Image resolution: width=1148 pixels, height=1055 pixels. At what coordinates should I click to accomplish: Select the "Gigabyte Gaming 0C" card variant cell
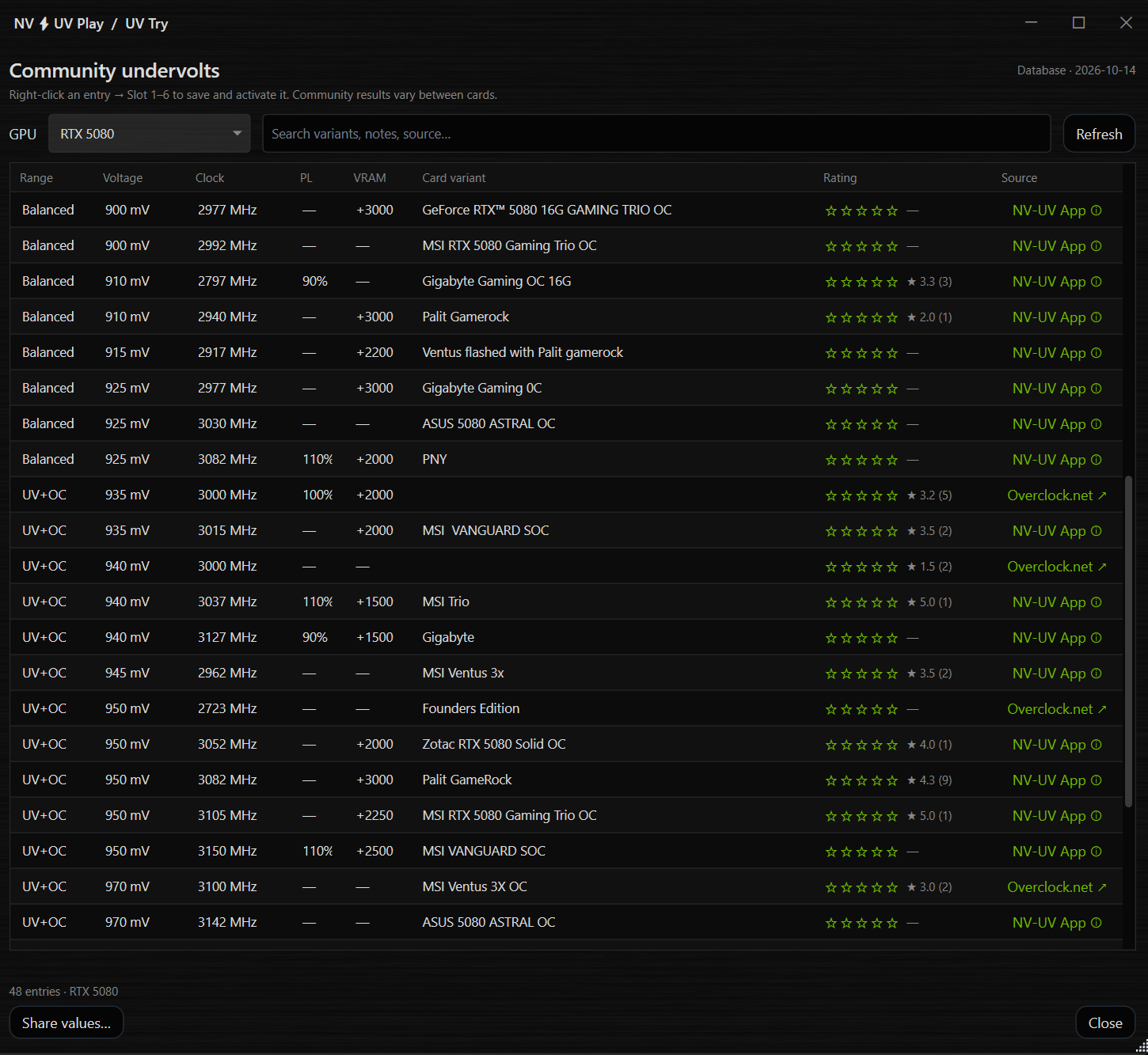click(x=482, y=388)
